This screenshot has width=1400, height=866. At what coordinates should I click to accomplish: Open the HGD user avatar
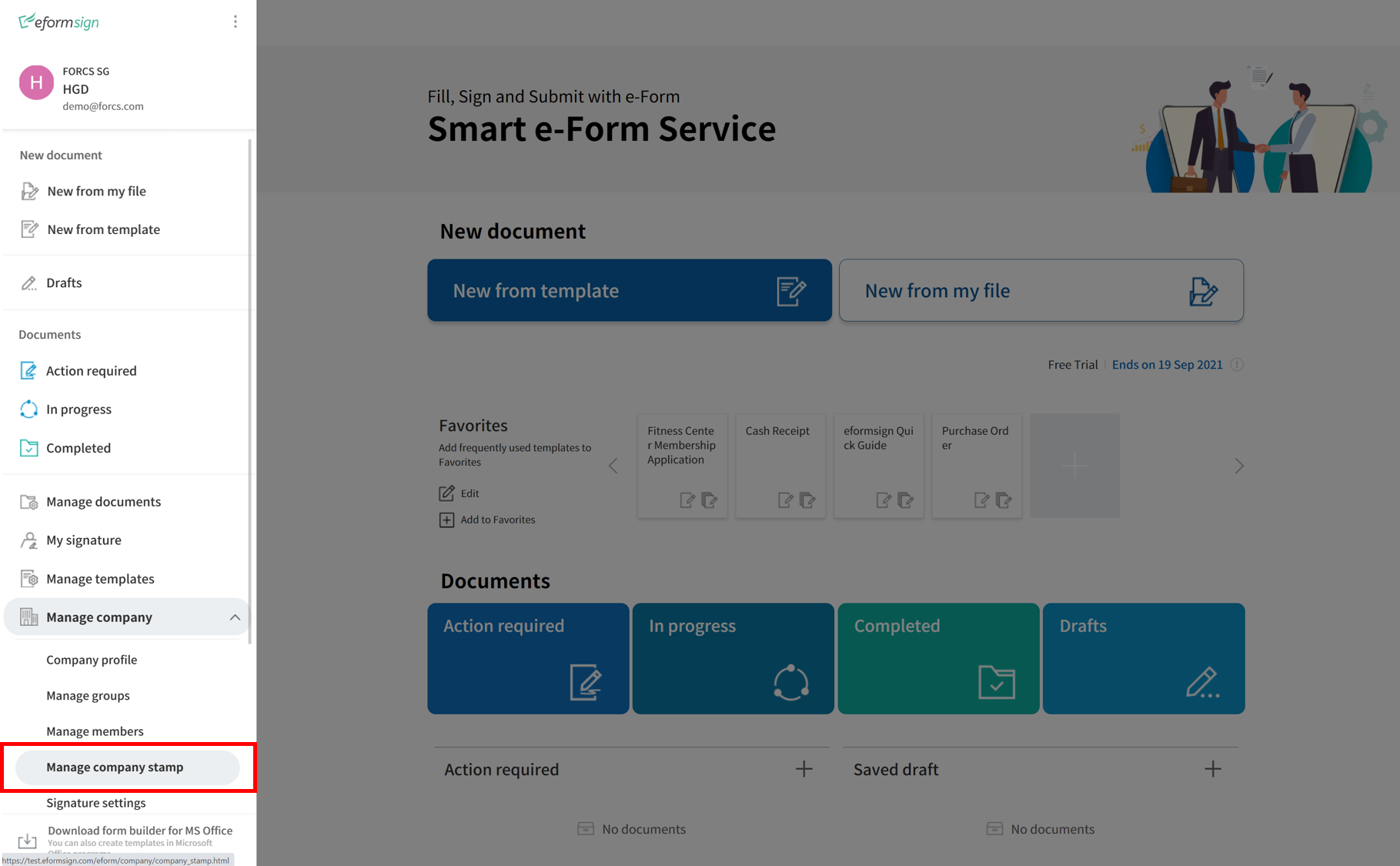click(36, 82)
